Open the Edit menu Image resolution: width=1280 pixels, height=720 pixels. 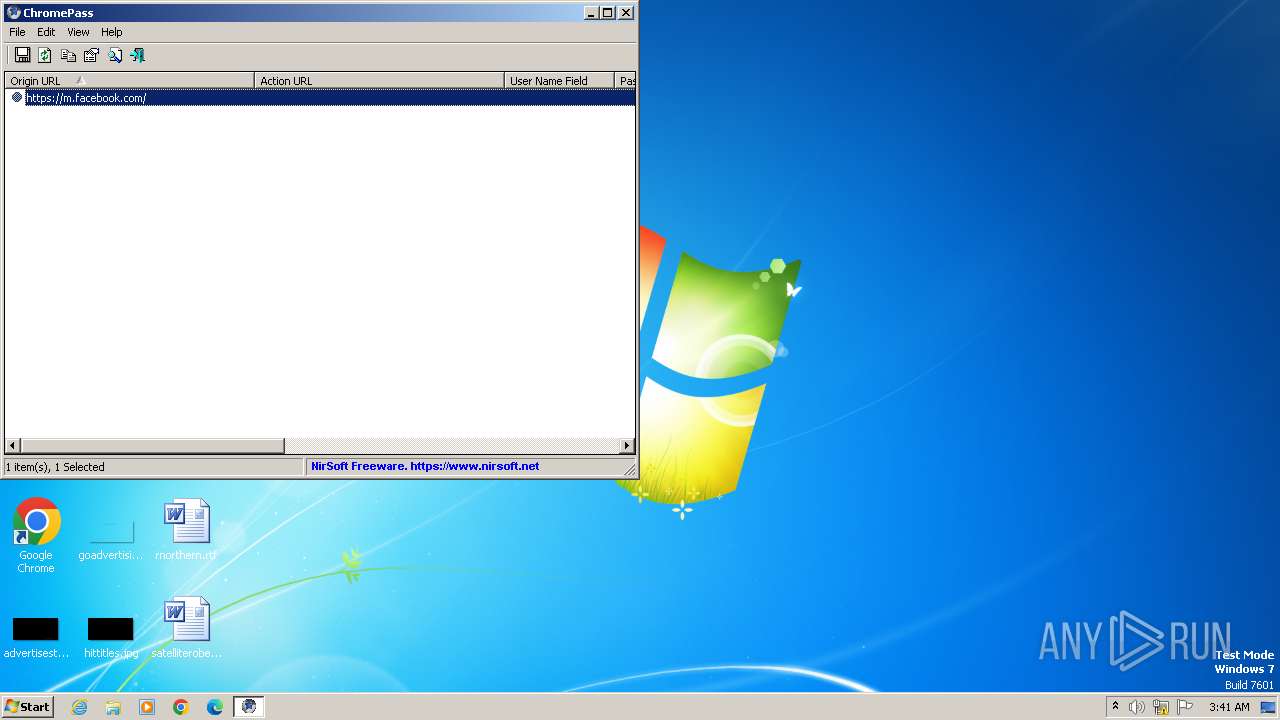pyautogui.click(x=46, y=32)
